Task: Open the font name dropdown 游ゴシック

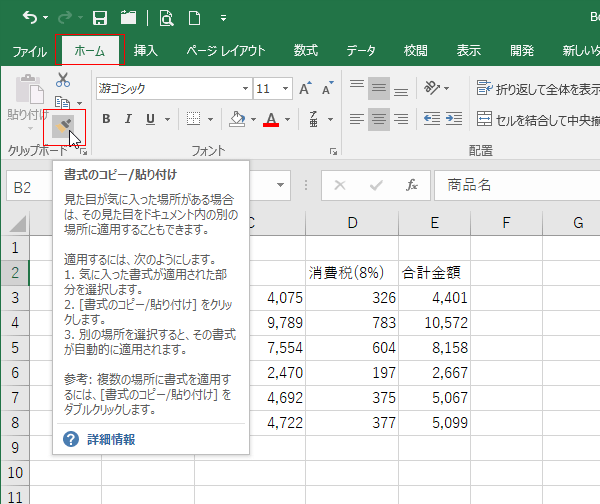Action: (x=172, y=89)
